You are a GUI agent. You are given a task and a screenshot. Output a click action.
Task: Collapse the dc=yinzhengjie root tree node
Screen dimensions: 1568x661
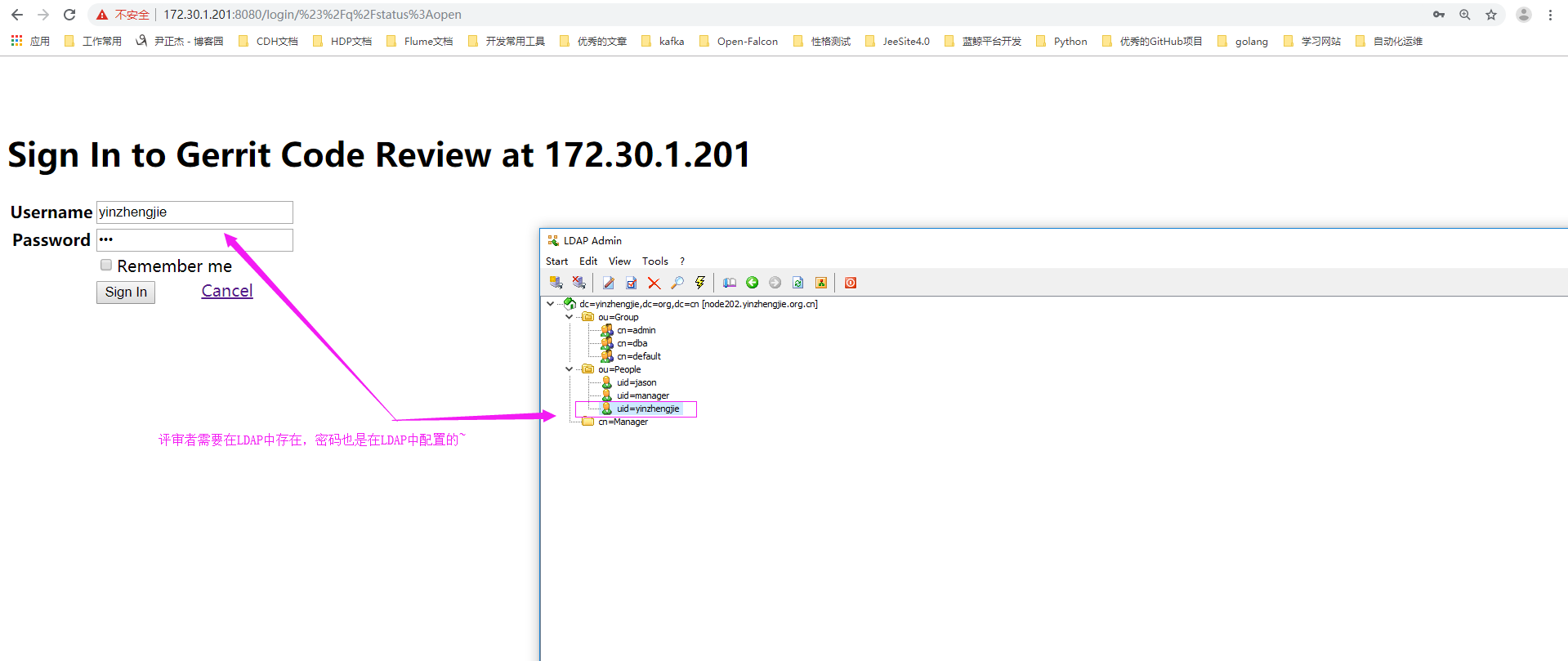tap(551, 304)
